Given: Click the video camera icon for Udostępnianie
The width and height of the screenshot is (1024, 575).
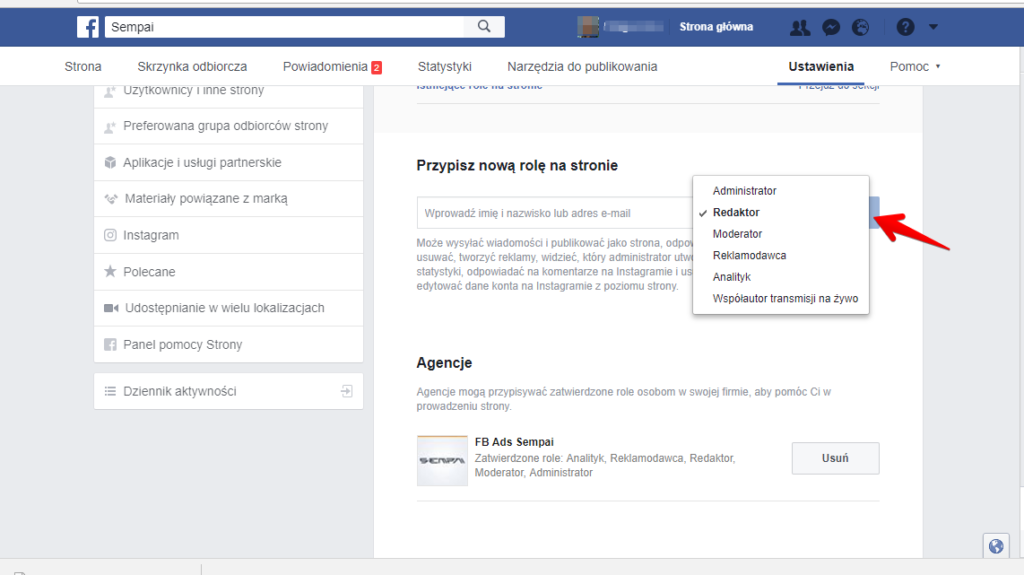Looking at the screenshot, I should point(111,308).
